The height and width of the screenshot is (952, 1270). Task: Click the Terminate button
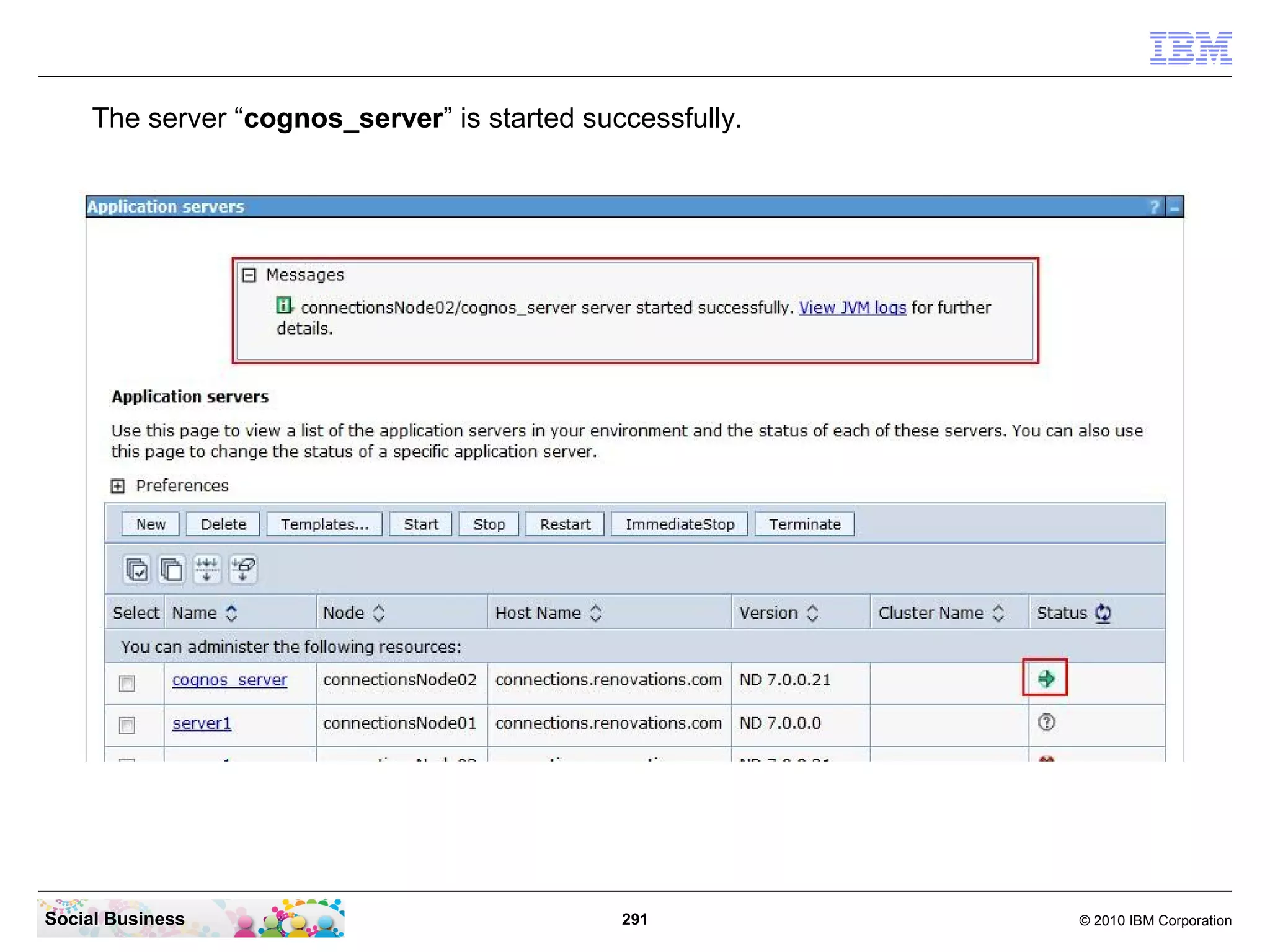[x=805, y=524]
